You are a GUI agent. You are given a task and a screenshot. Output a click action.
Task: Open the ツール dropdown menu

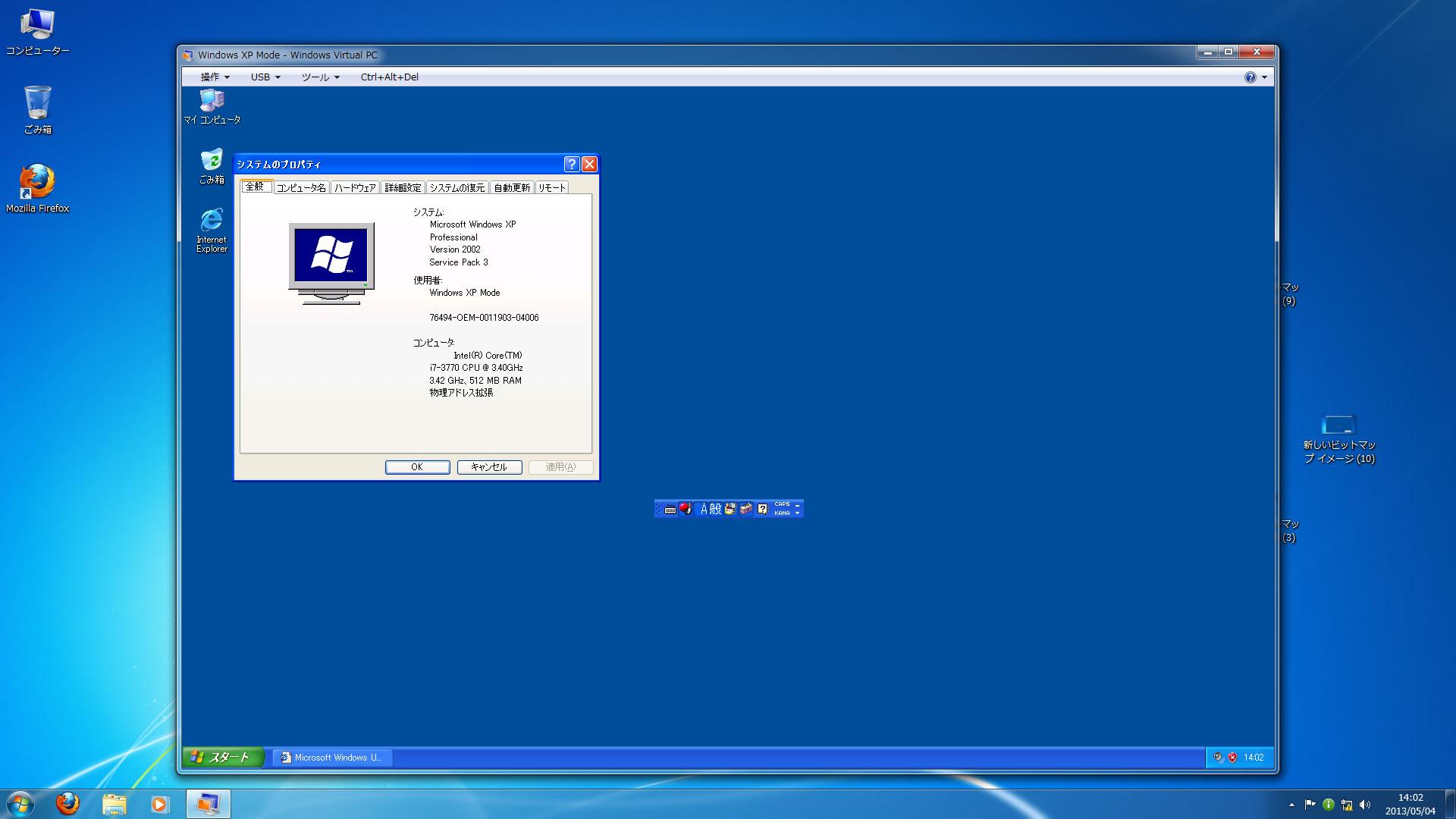click(x=320, y=77)
